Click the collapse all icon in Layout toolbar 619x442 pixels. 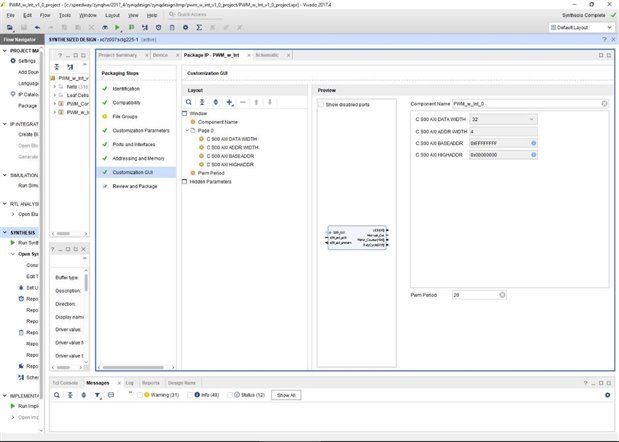pos(203,102)
